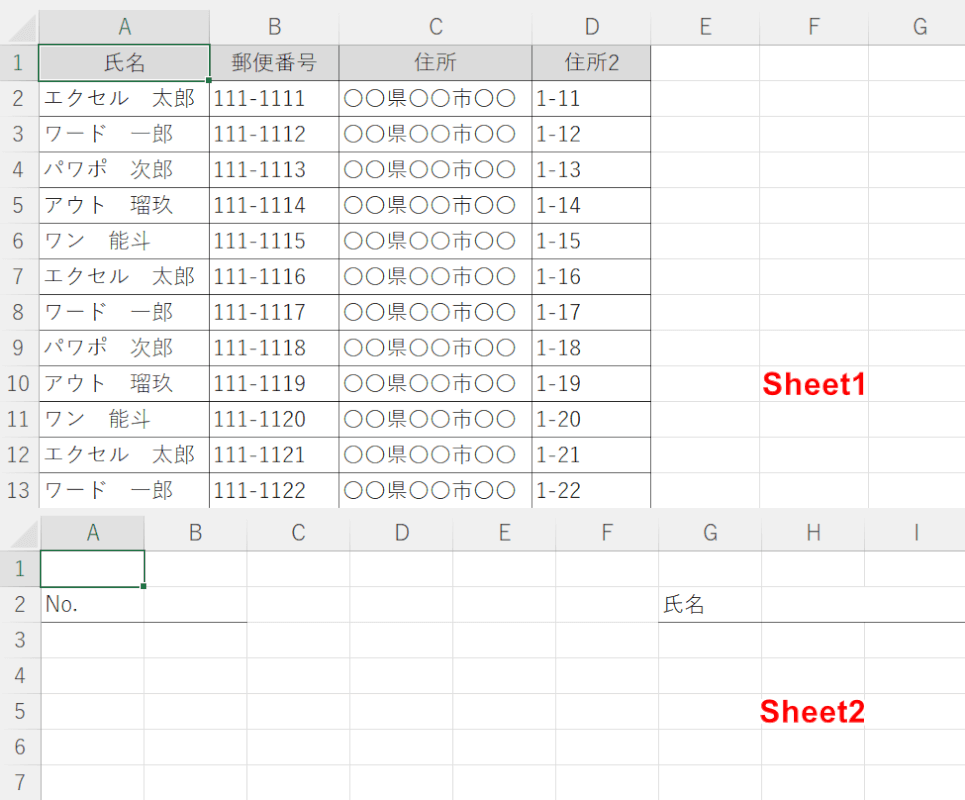The width and height of the screenshot is (965, 800).
Task: Click the Select All corner in Sheet1
Action: pyautogui.click(x=20, y=27)
